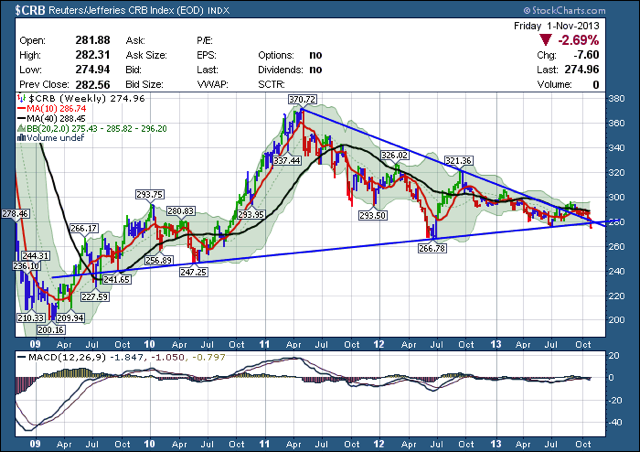Click the 13 year label on main chart axis
This screenshot has width=640, height=452.
point(496,345)
